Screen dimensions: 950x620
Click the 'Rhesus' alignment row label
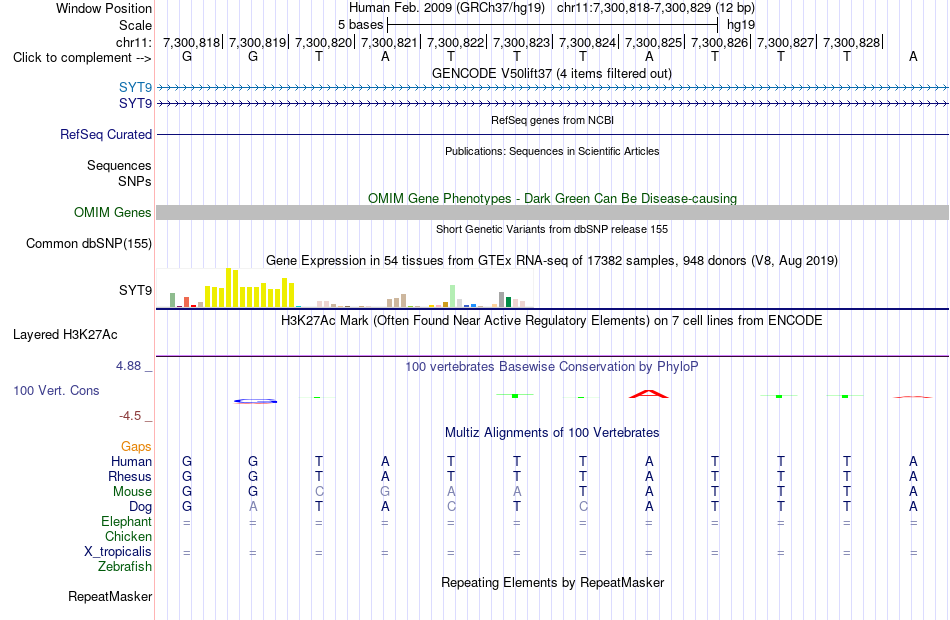[130, 477]
